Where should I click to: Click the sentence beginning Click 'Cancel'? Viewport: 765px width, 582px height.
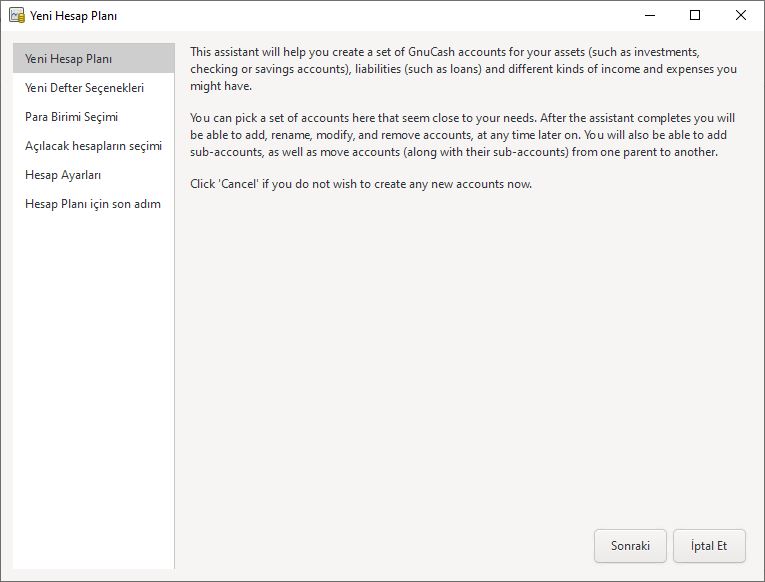click(x=361, y=184)
